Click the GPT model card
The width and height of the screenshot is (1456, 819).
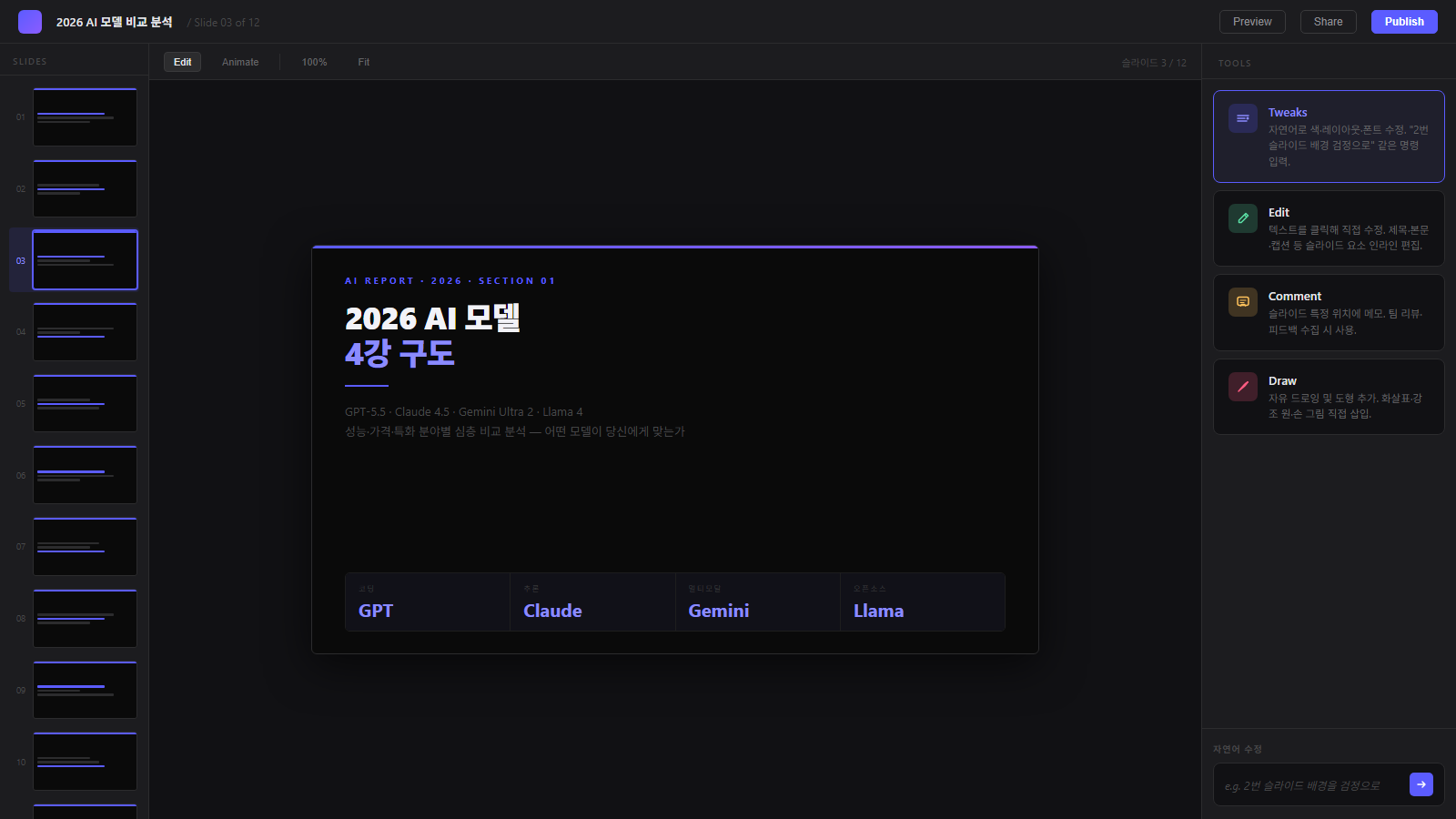pos(428,602)
